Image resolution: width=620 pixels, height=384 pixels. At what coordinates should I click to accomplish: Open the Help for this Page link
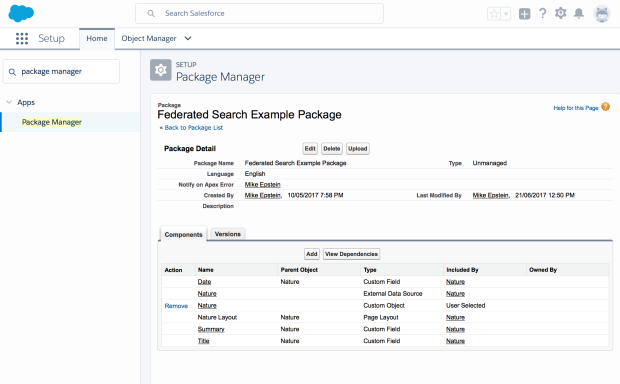coord(576,108)
